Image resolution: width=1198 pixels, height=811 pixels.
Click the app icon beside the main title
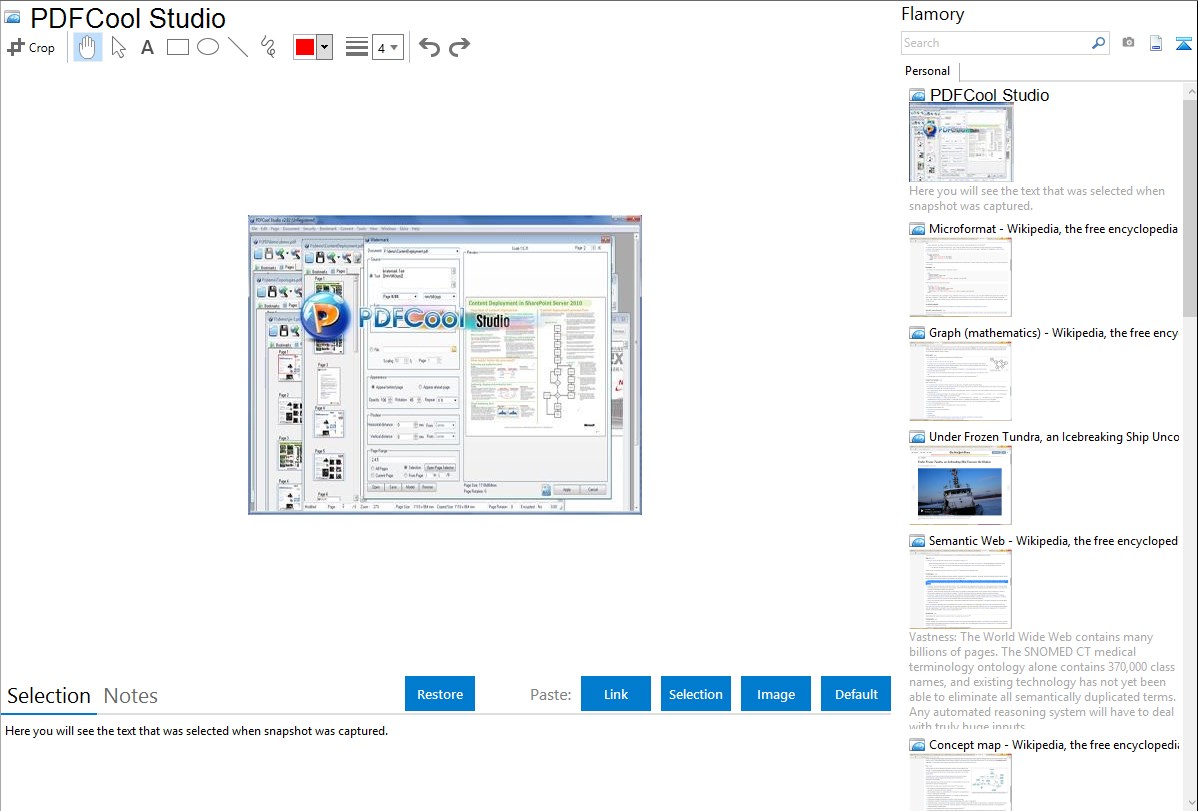[x=12, y=18]
